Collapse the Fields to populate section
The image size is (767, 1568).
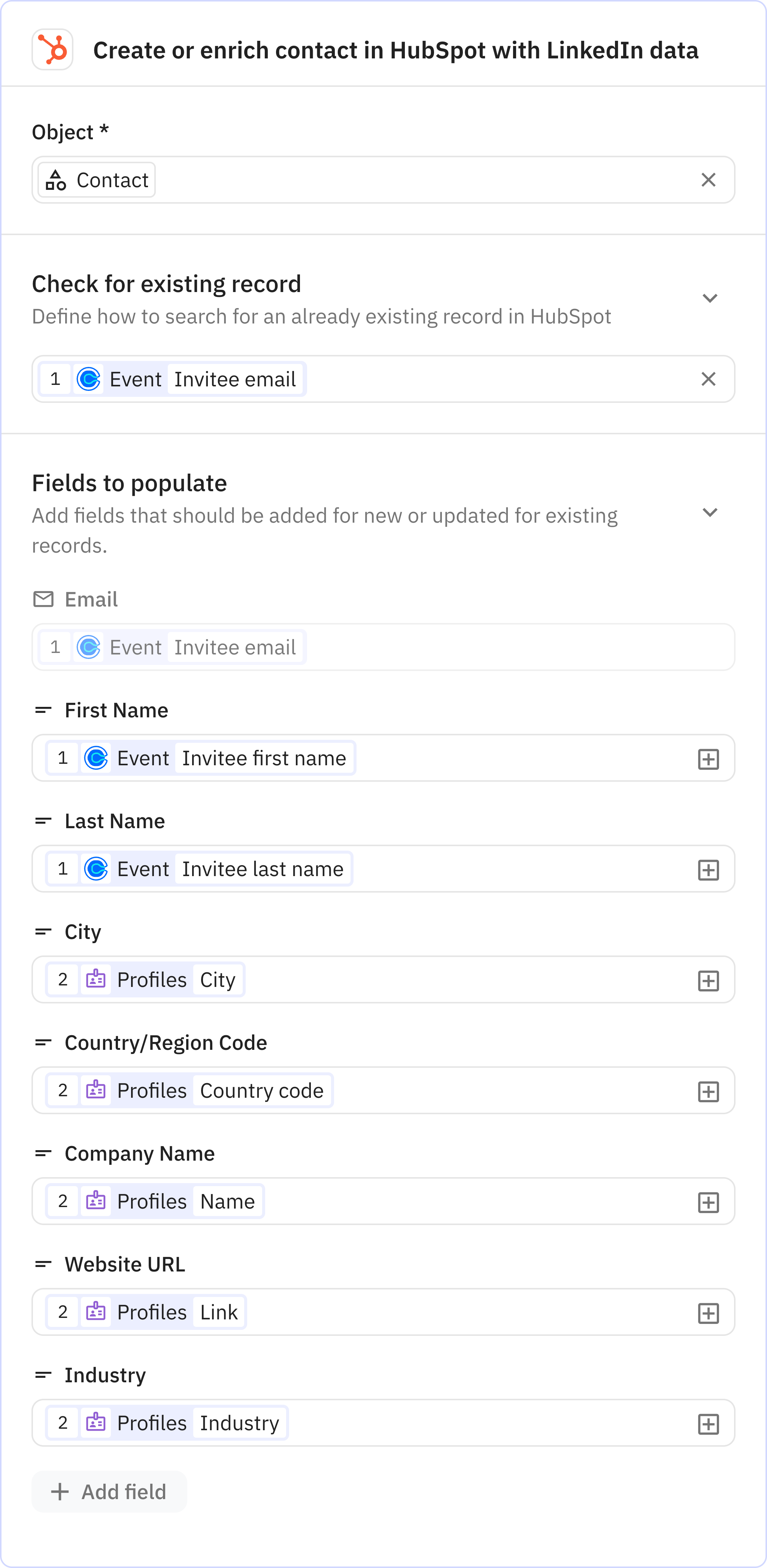(710, 513)
